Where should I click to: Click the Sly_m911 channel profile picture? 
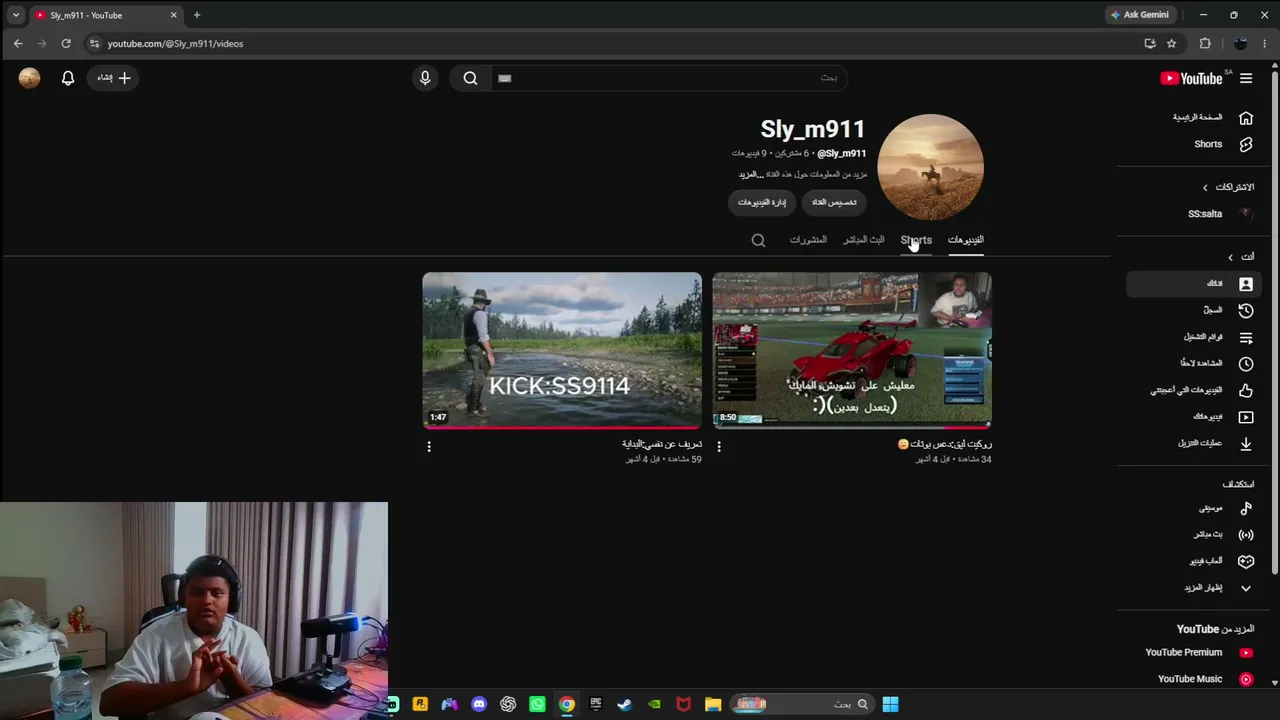coord(930,167)
